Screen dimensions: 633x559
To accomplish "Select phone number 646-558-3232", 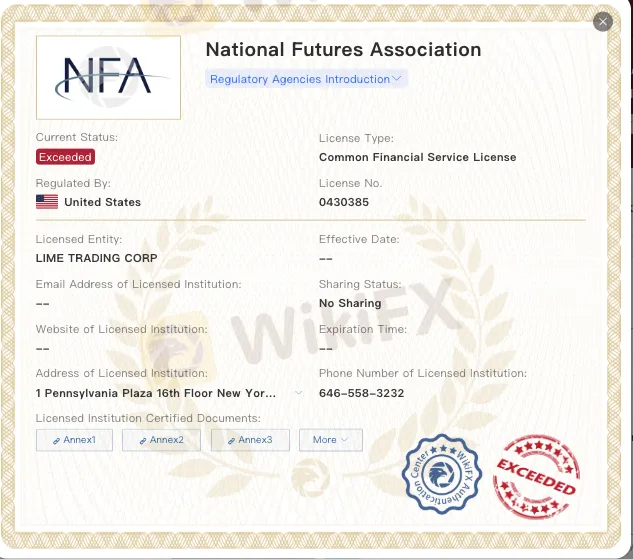I will pos(361,393).
